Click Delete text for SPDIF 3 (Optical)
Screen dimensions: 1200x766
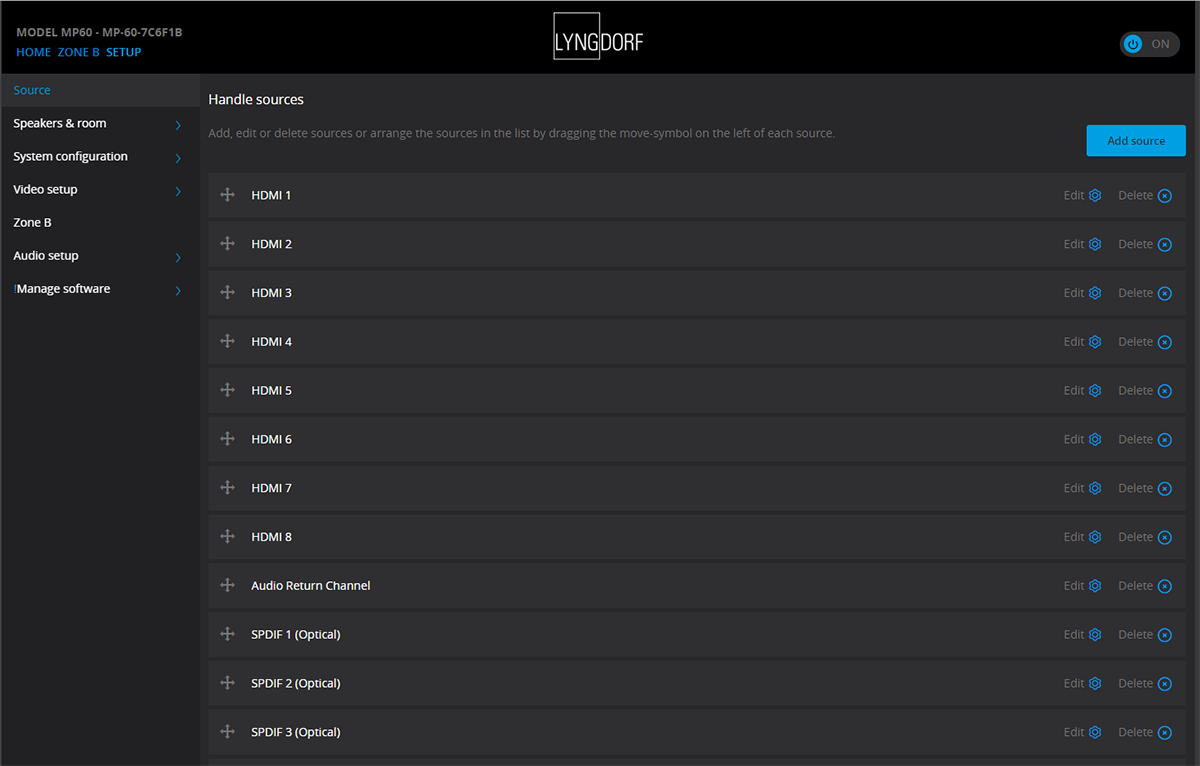[x=1135, y=732]
